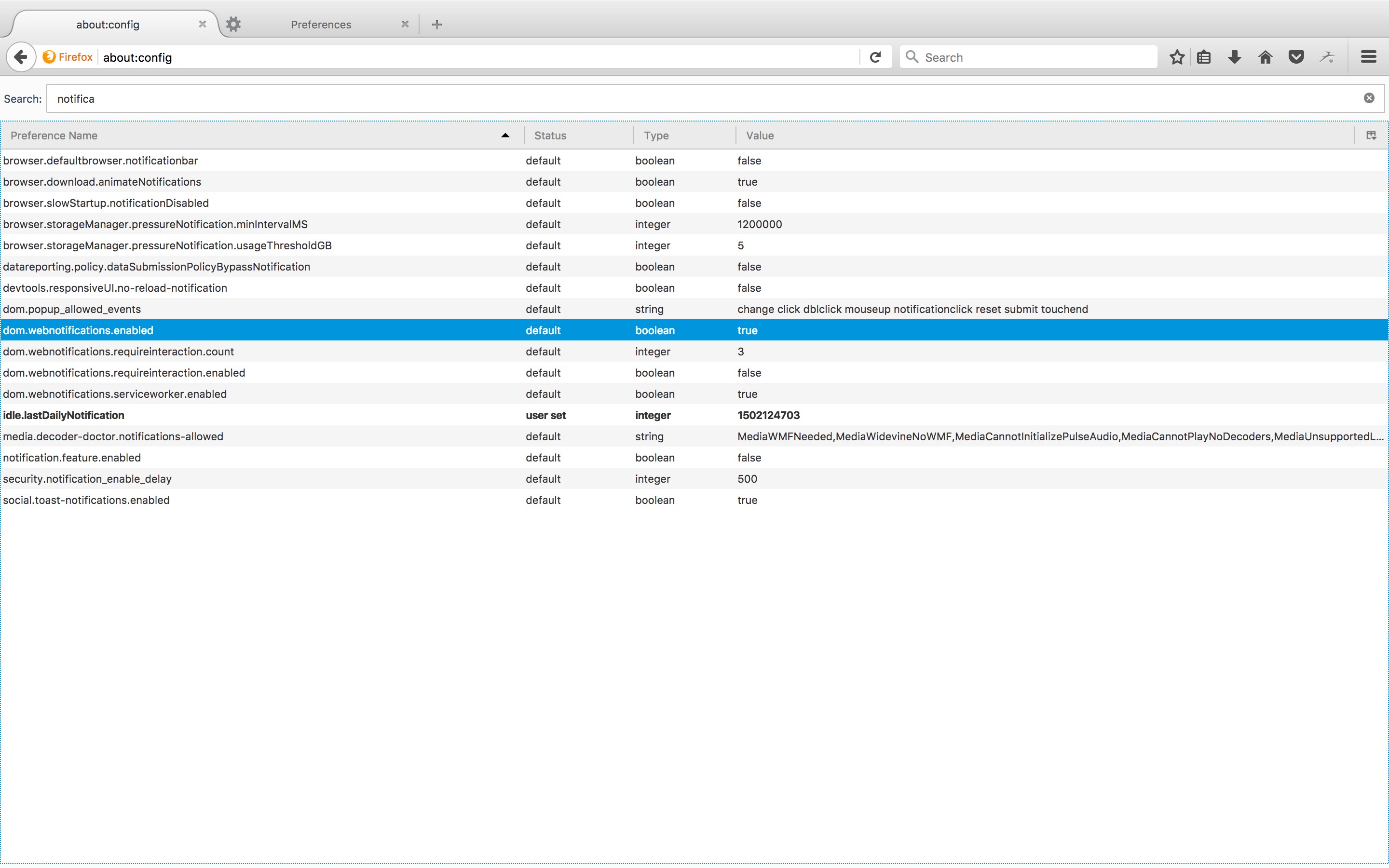
Task: Click the about:config filter search field
Action: [x=689, y=99]
